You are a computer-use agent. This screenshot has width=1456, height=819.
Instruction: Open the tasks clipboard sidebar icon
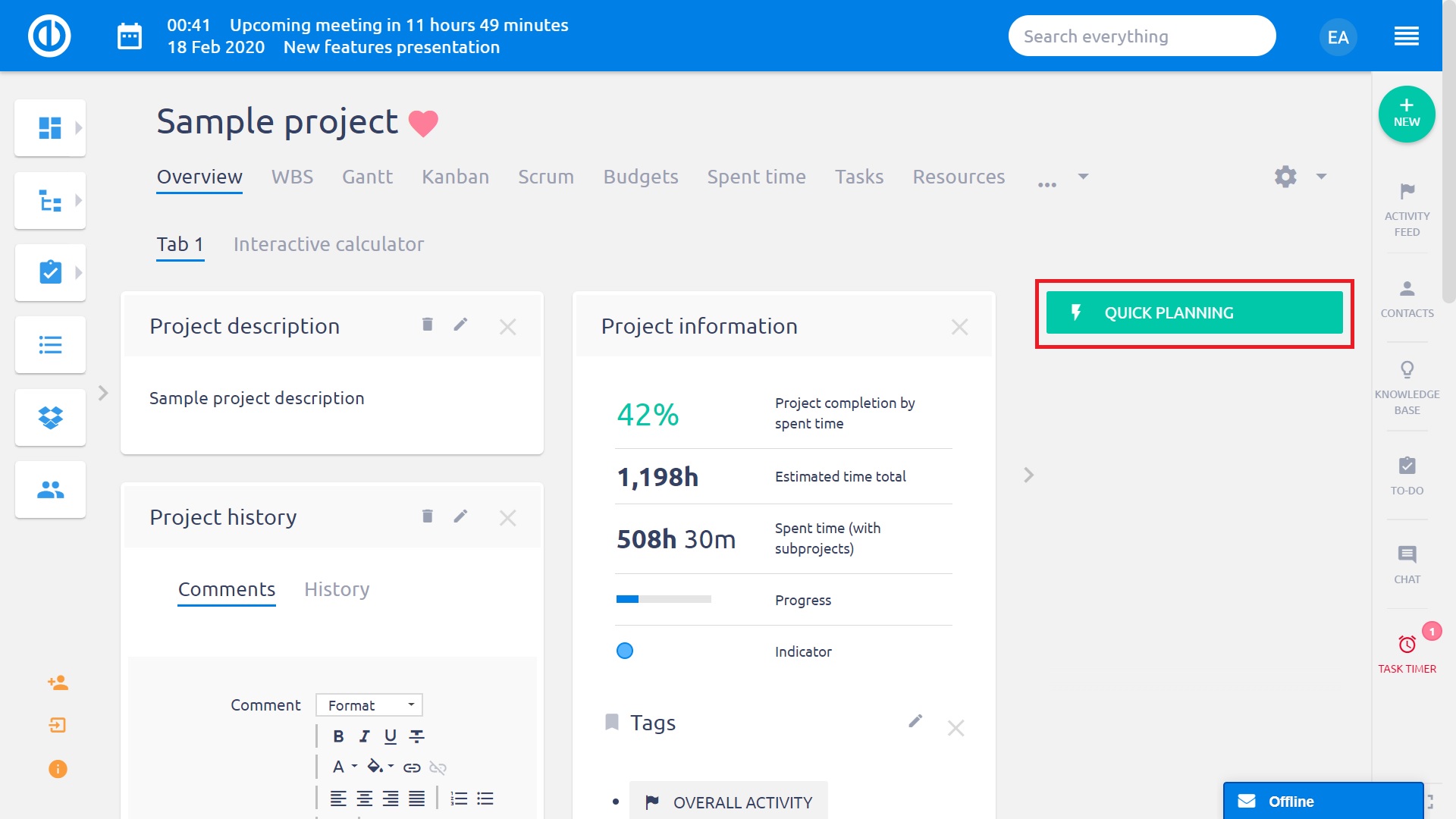click(50, 272)
